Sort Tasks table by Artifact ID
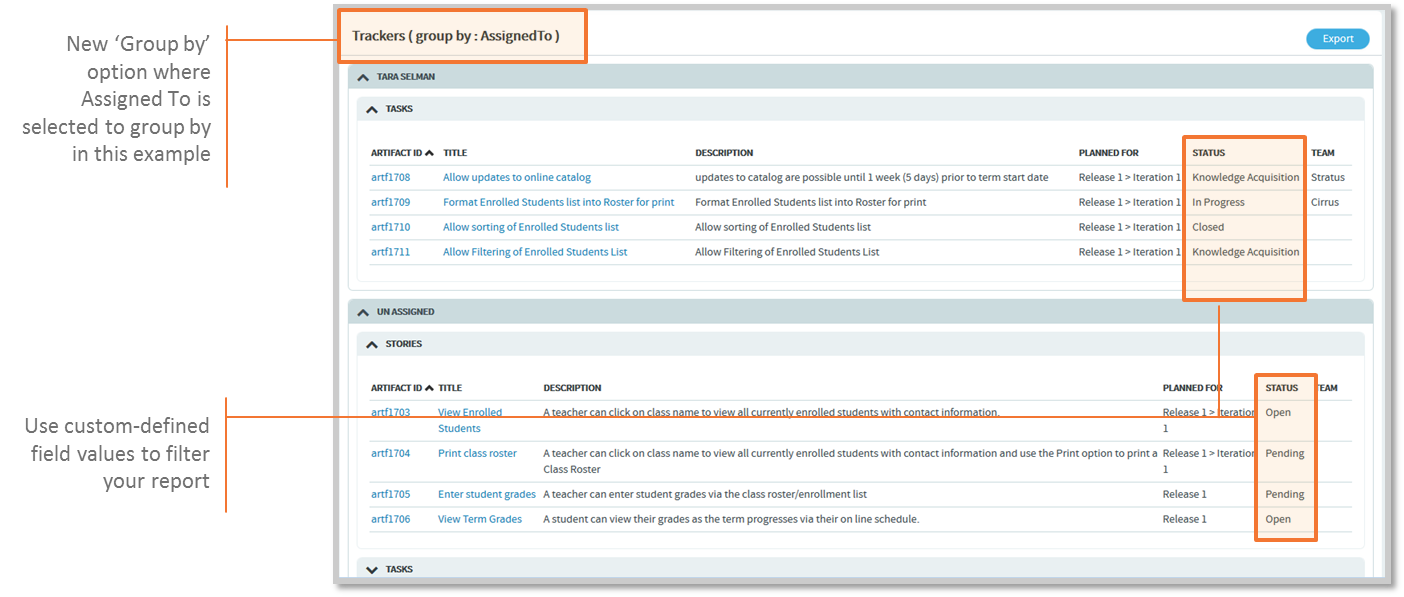 (x=402, y=153)
